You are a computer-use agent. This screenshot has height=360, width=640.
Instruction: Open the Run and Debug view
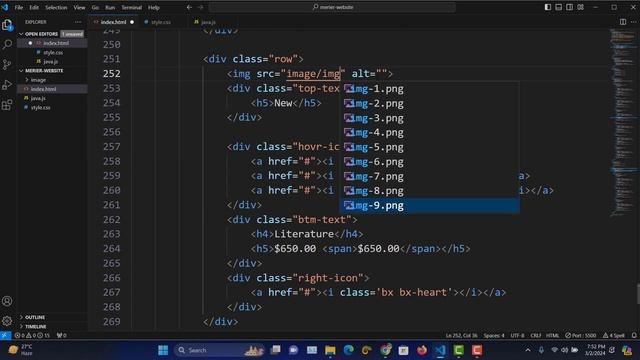pyautogui.click(x=7, y=85)
